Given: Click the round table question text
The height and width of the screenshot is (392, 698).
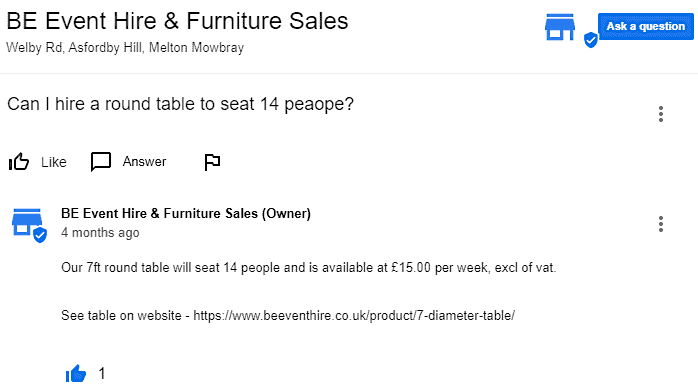Looking at the screenshot, I should click(180, 104).
